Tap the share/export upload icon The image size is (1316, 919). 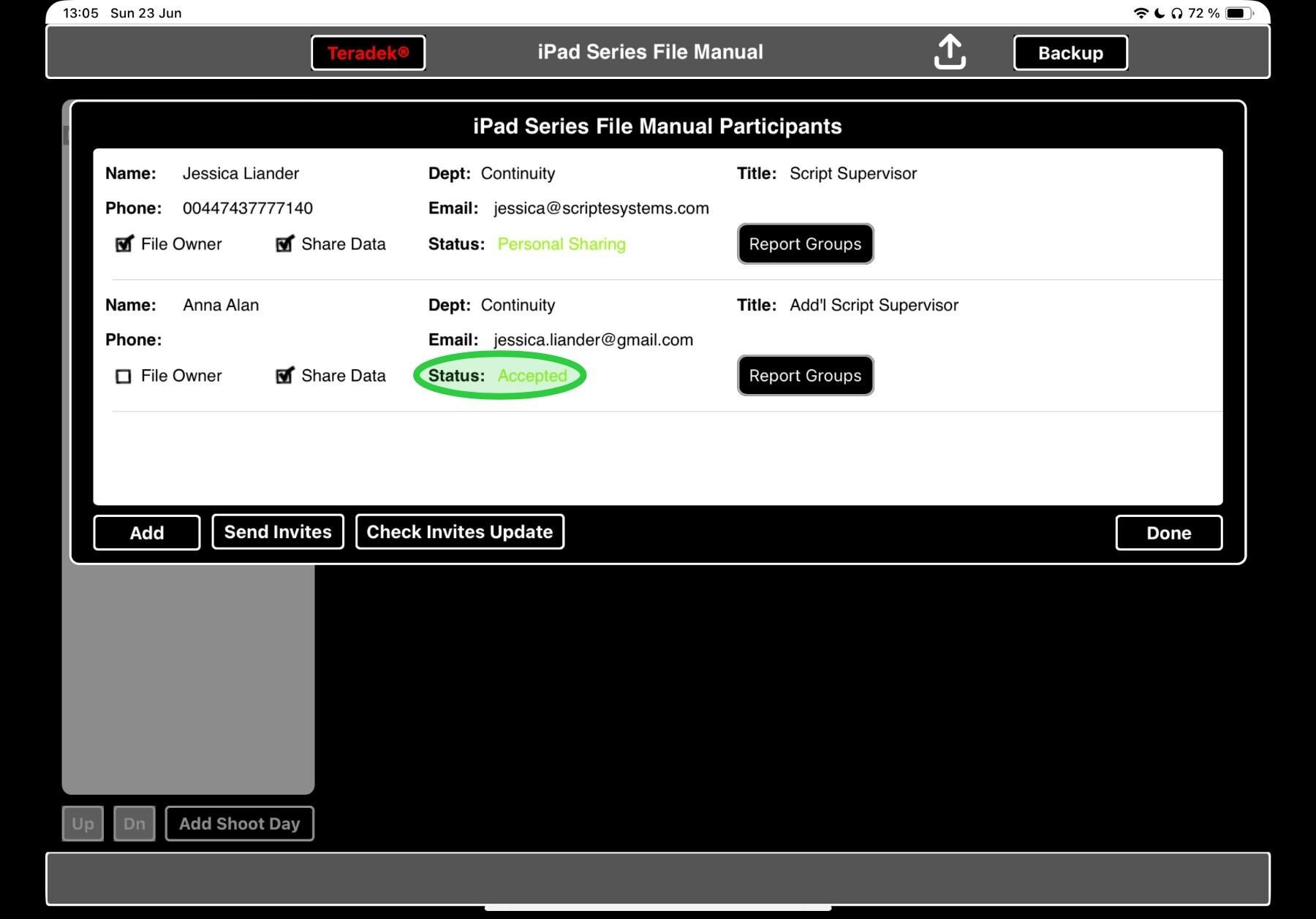[950, 52]
